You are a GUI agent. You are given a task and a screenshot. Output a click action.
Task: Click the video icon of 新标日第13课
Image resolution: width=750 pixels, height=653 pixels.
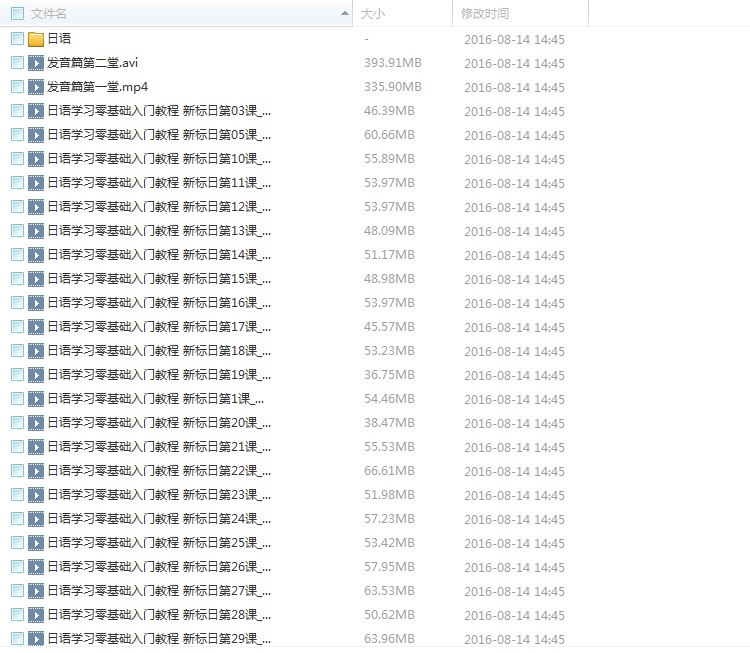pos(36,231)
